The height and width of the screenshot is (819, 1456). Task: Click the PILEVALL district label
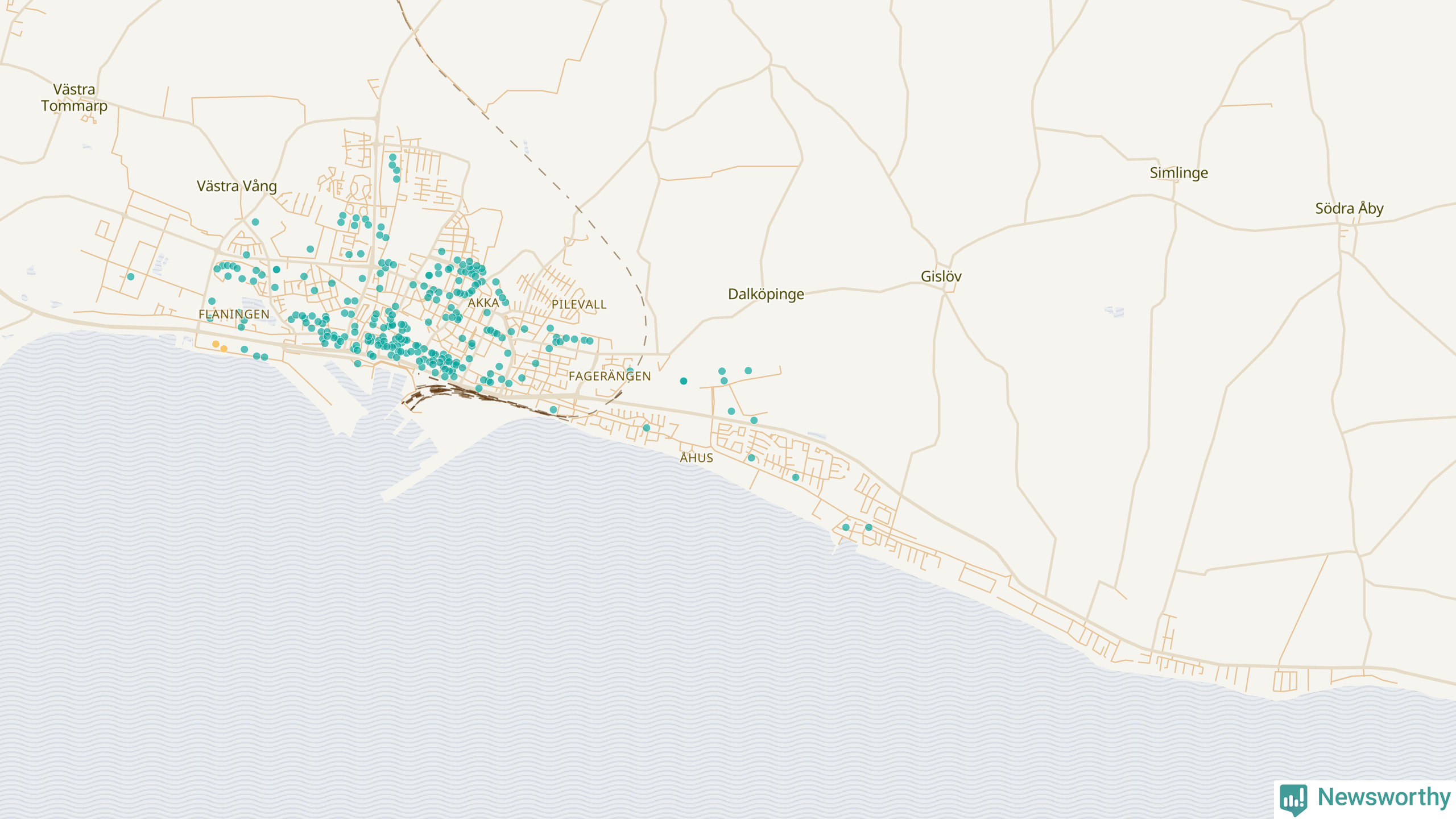coord(578,304)
